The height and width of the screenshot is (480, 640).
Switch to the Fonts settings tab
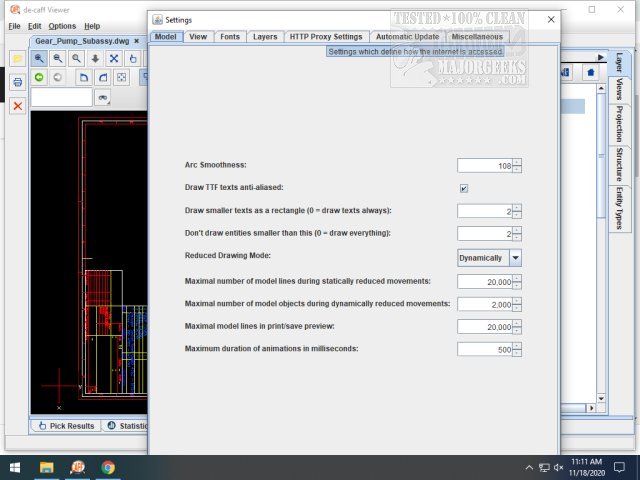click(230, 37)
